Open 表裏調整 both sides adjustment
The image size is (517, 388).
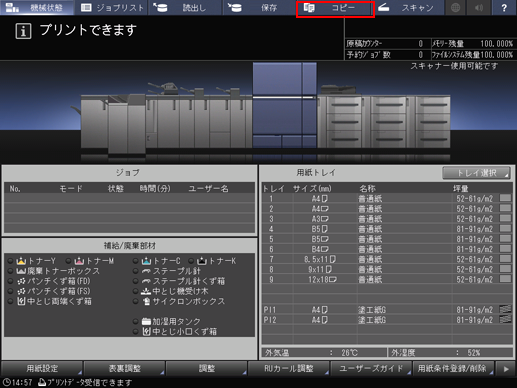pos(124,368)
